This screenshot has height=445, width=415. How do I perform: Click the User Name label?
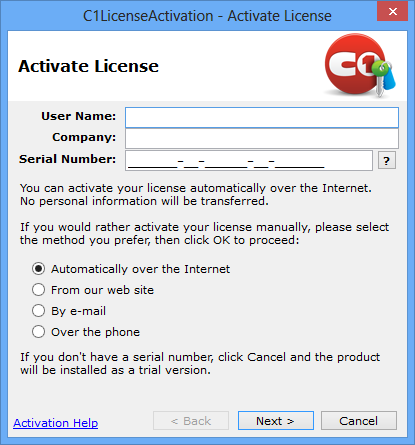79,116
